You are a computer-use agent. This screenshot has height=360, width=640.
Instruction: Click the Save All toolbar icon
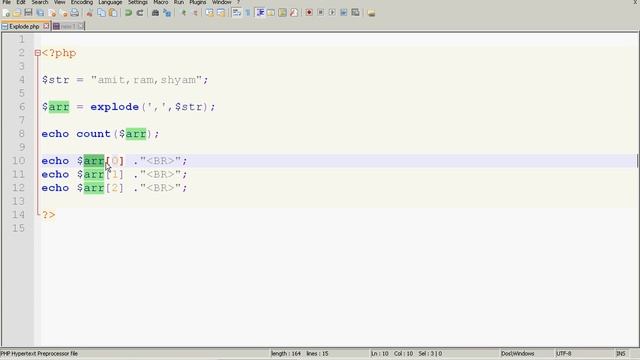pos(40,13)
